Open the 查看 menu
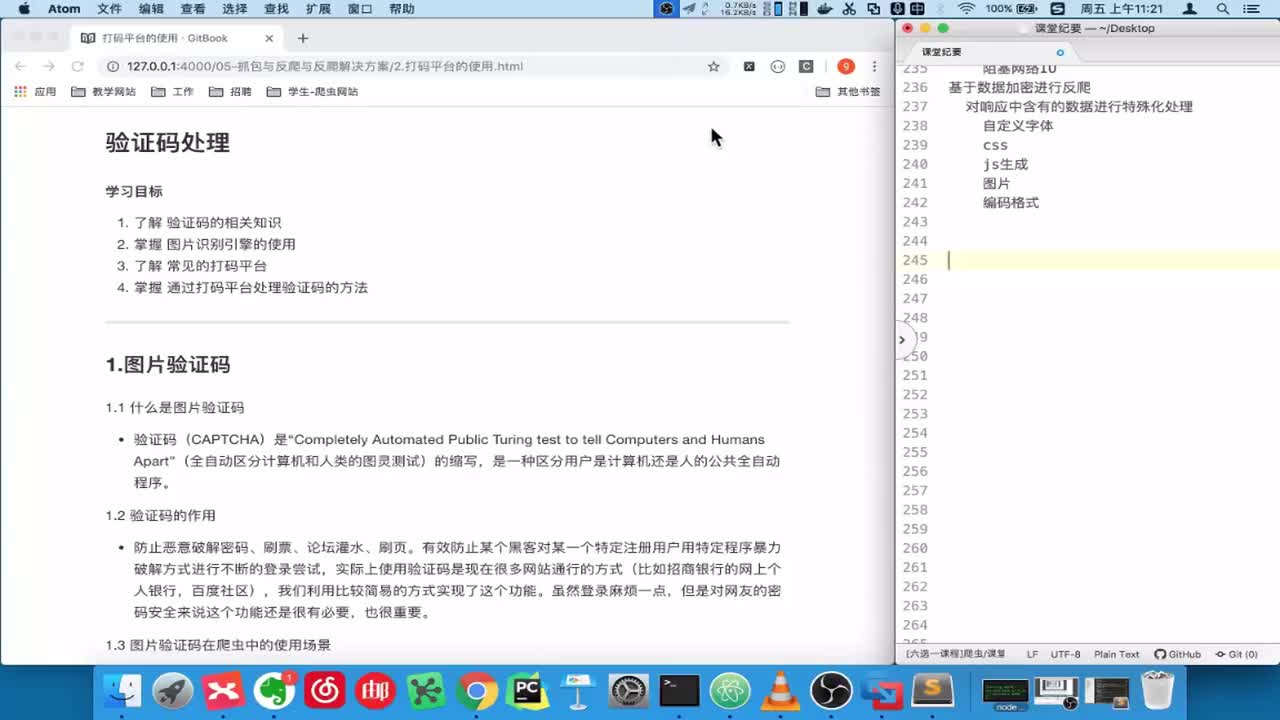Image resolution: width=1280 pixels, height=720 pixels. 193,9
